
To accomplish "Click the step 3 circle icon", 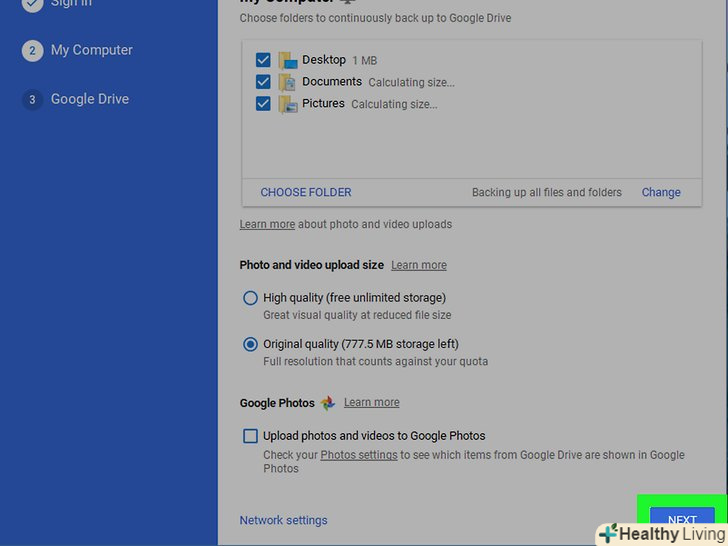I will [32, 99].
